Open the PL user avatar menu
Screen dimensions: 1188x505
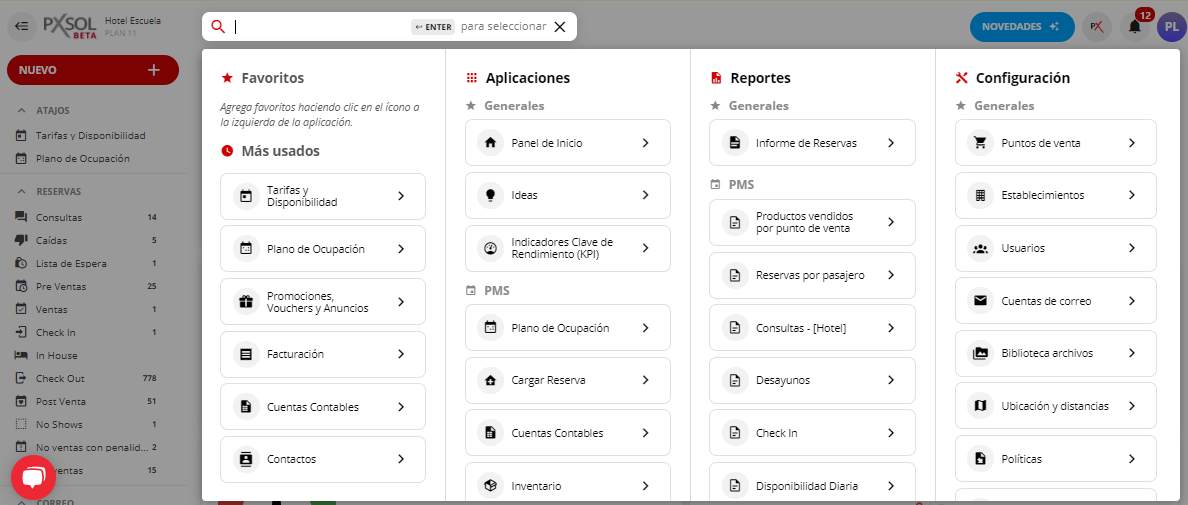tap(1171, 27)
